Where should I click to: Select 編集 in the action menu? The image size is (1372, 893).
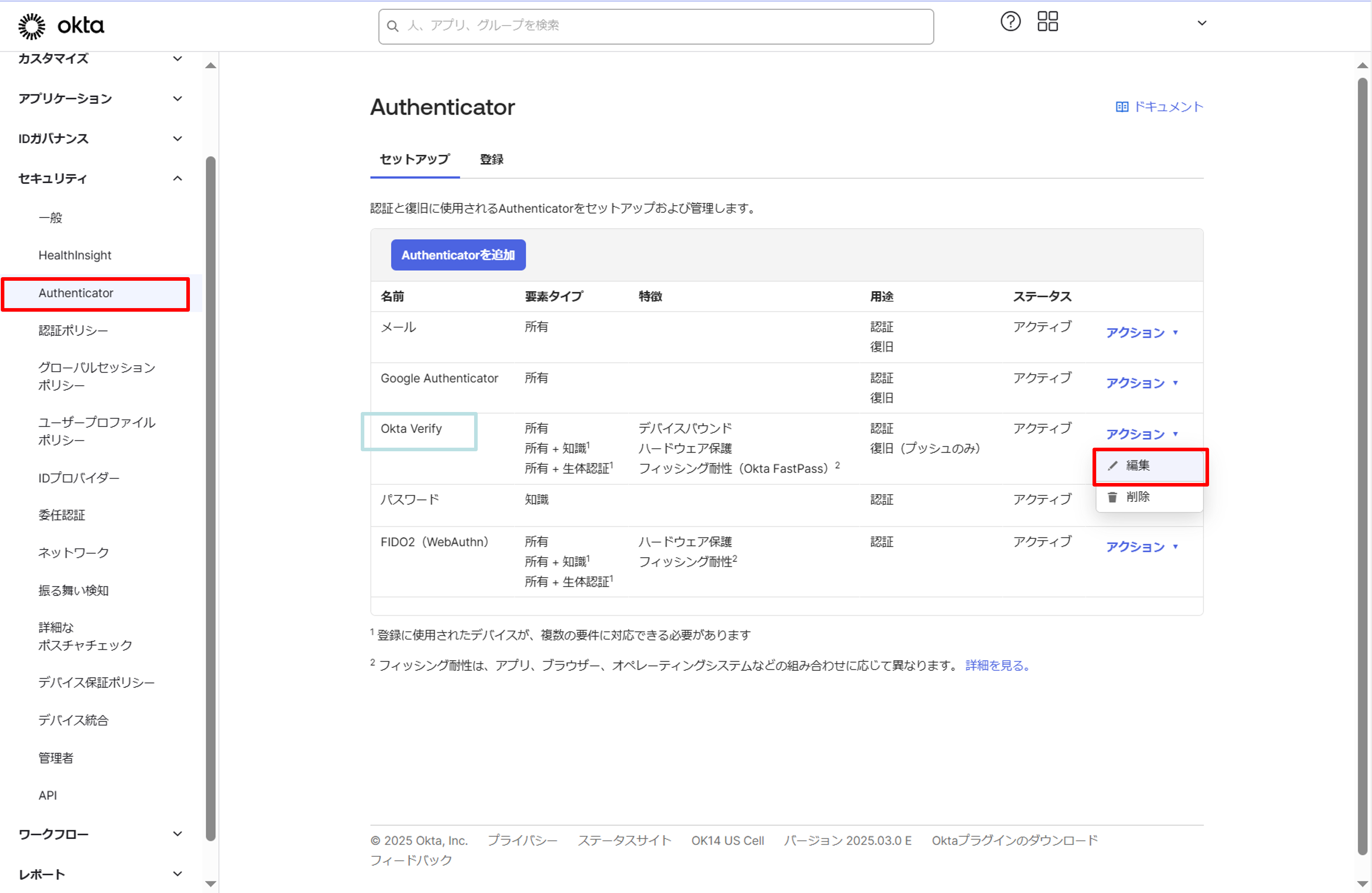click(x=1150, y=466)
